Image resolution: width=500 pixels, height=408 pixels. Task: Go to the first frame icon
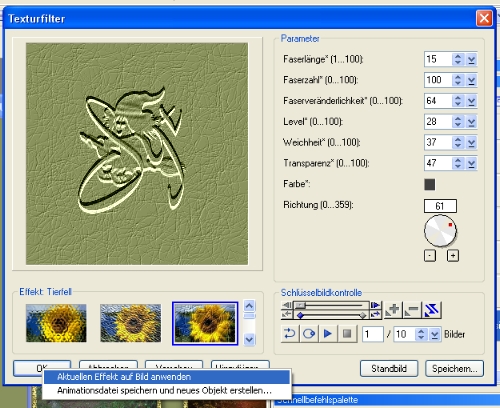tap(286, 305)
